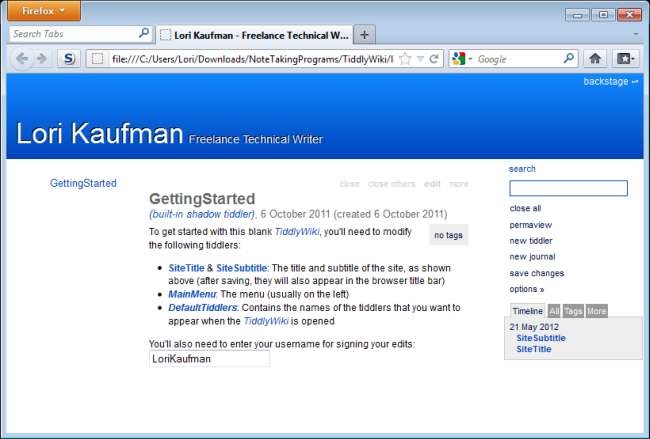This screenshot has width=650, height=439.
Task: Click the browser Back arrow button
Action: click(x=22, y=58)
